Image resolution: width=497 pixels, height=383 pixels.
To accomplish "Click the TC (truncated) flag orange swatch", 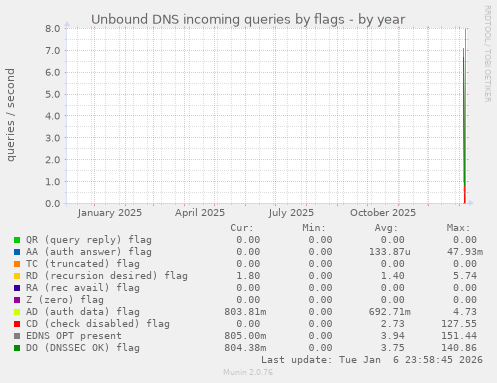I will [x=17, y=264].
